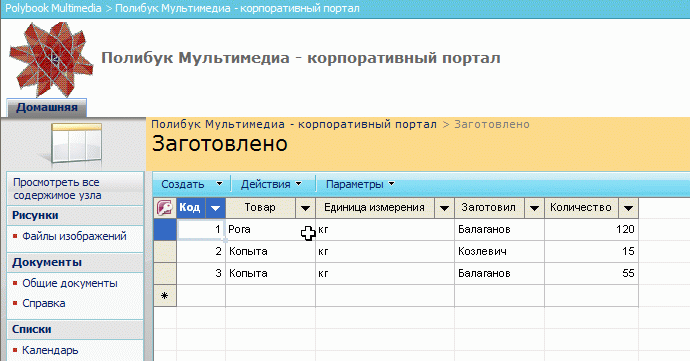The image size is (690, 361).
Task: Click top bar breadcrumb Полибук Мультимедиа - корпоративный портал
Action: click(237, 8)
